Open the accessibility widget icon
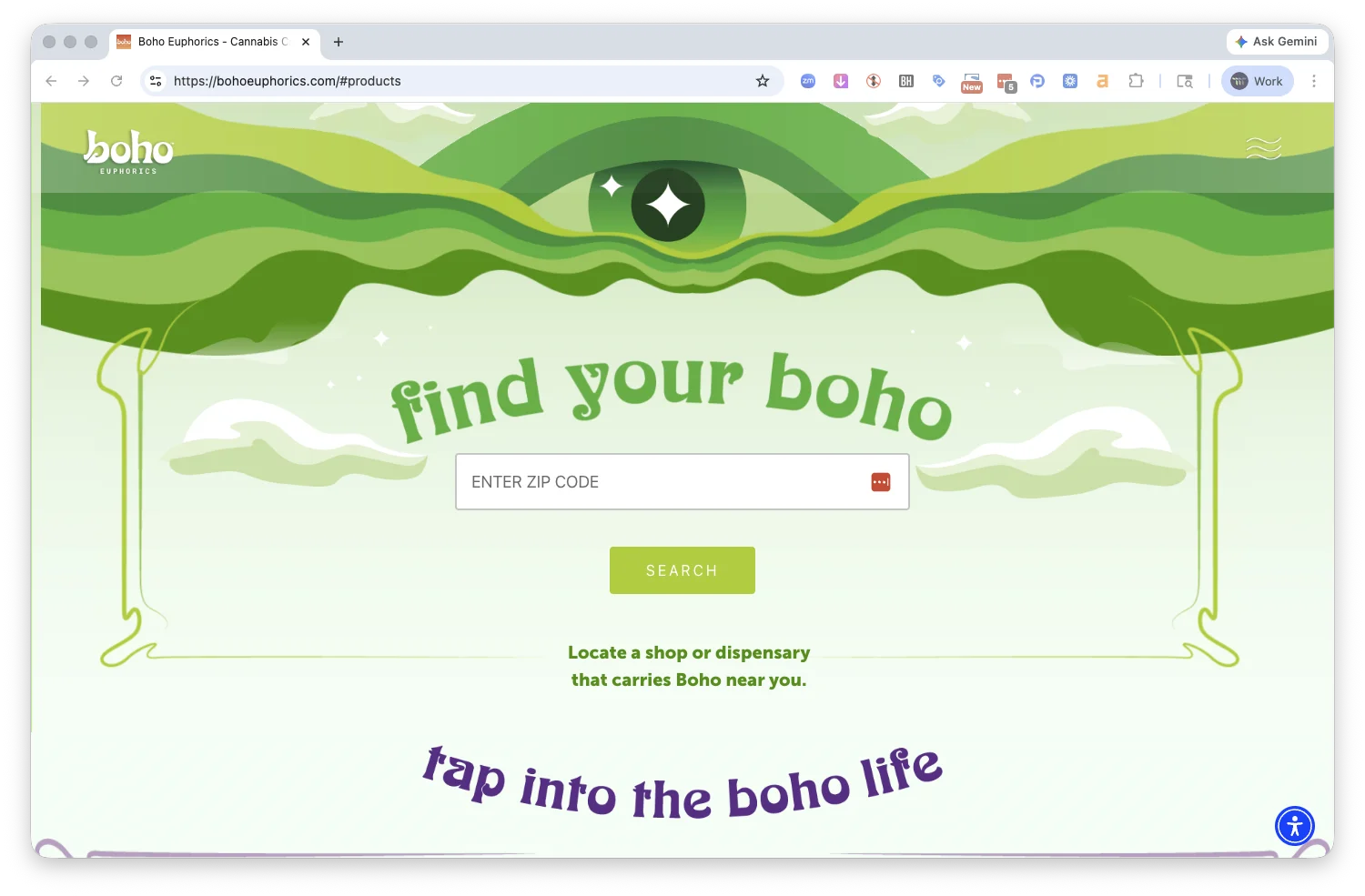This screenshot has width=1365, height=896. [1294, 826]
